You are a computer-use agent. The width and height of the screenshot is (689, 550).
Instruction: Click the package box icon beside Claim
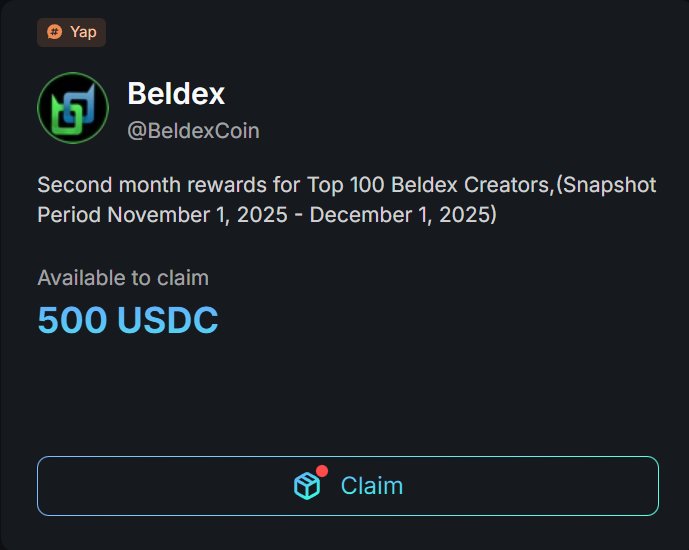pos(306,486)
